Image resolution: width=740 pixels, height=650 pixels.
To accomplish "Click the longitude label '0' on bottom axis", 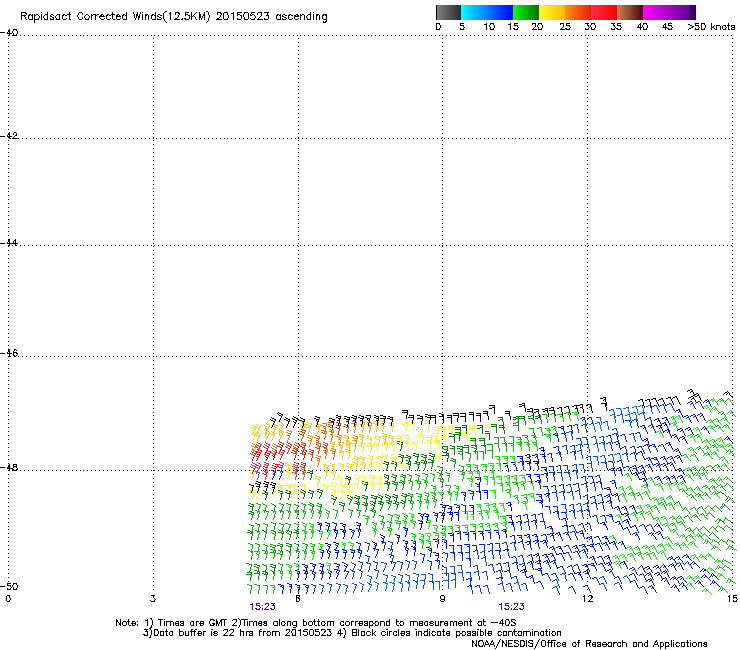I will click(8, 599).
